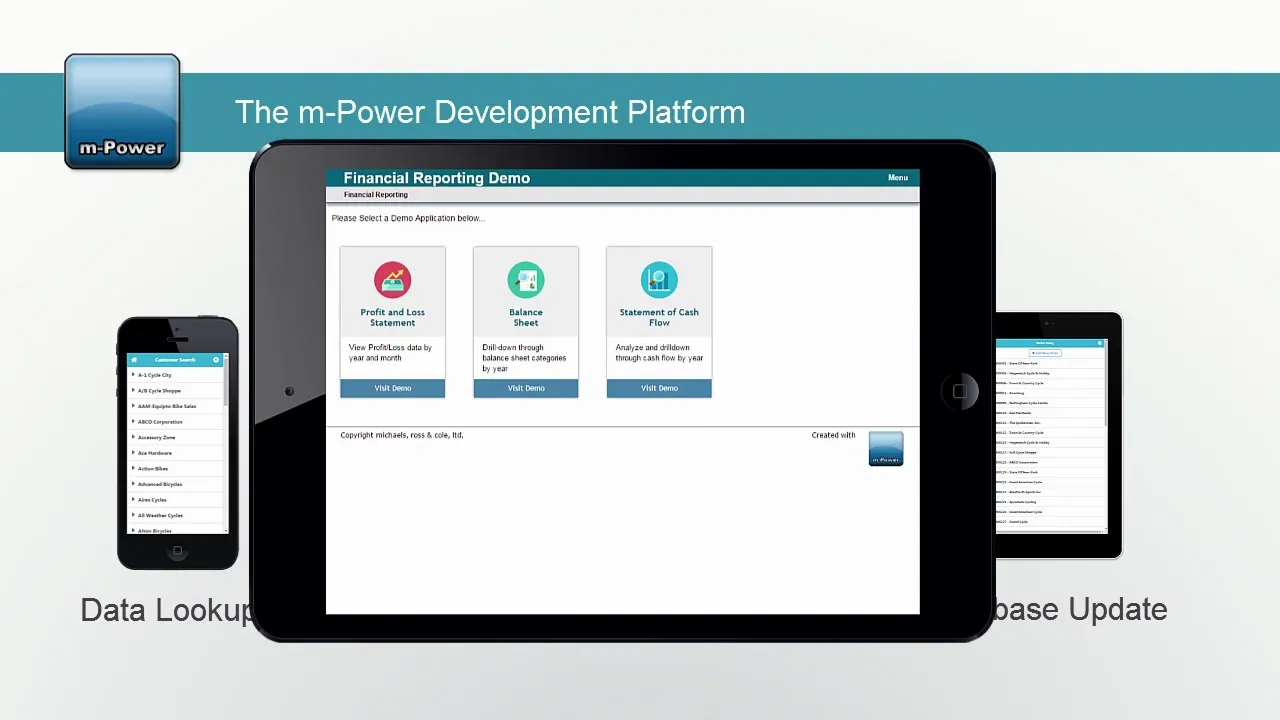
Task: Click 'View Profit/Loss data by year and month'
Action: (x=390, y=353)
